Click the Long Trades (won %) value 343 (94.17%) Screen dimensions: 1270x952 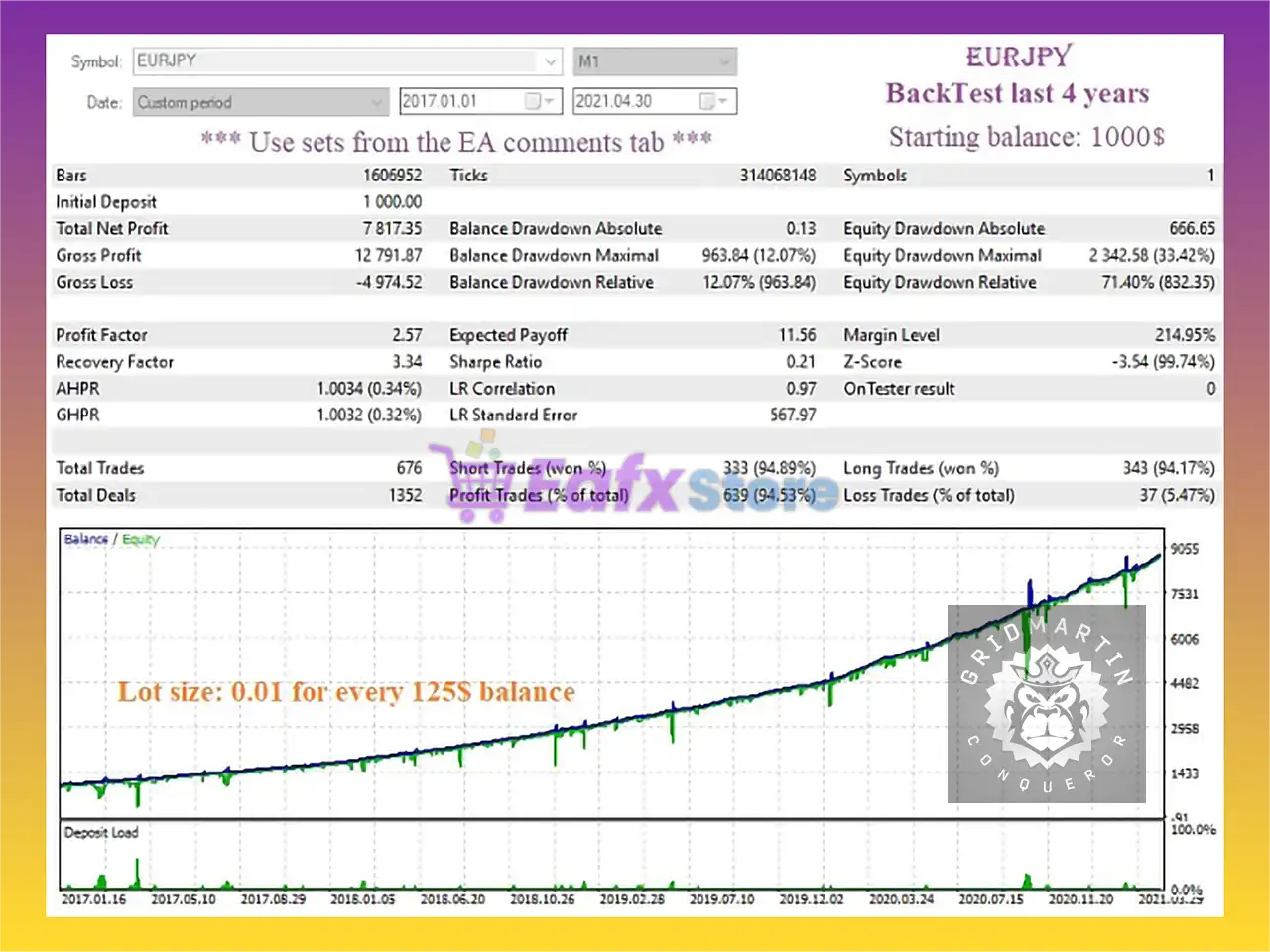click(1168, 469)
